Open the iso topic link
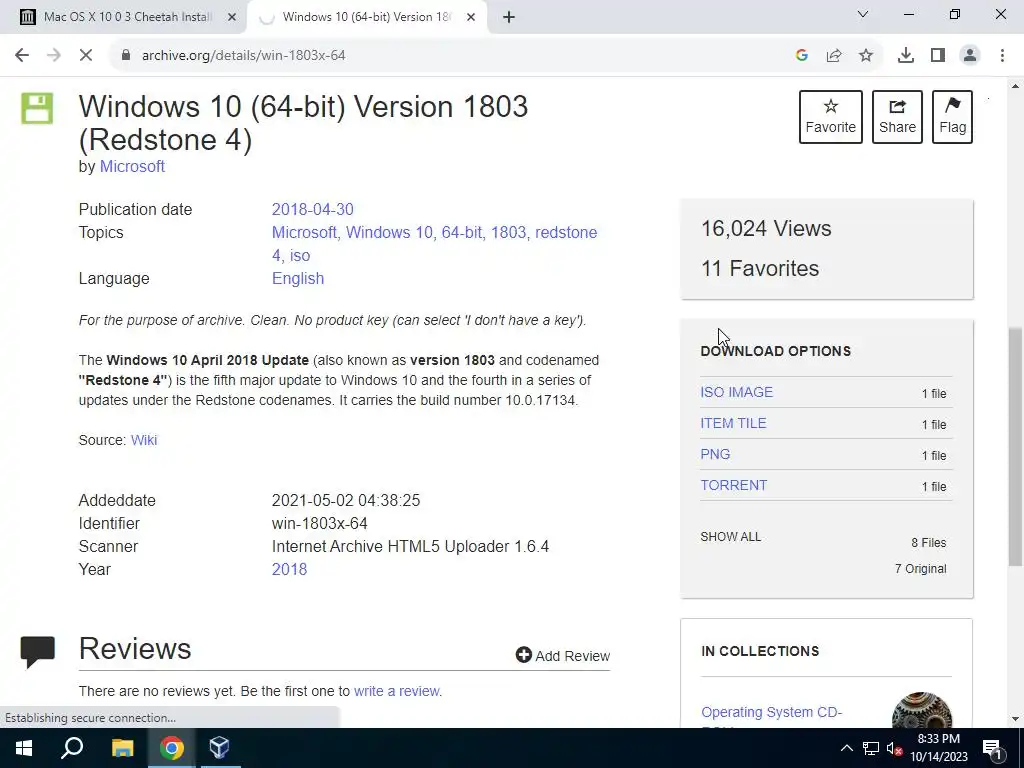 300,255
